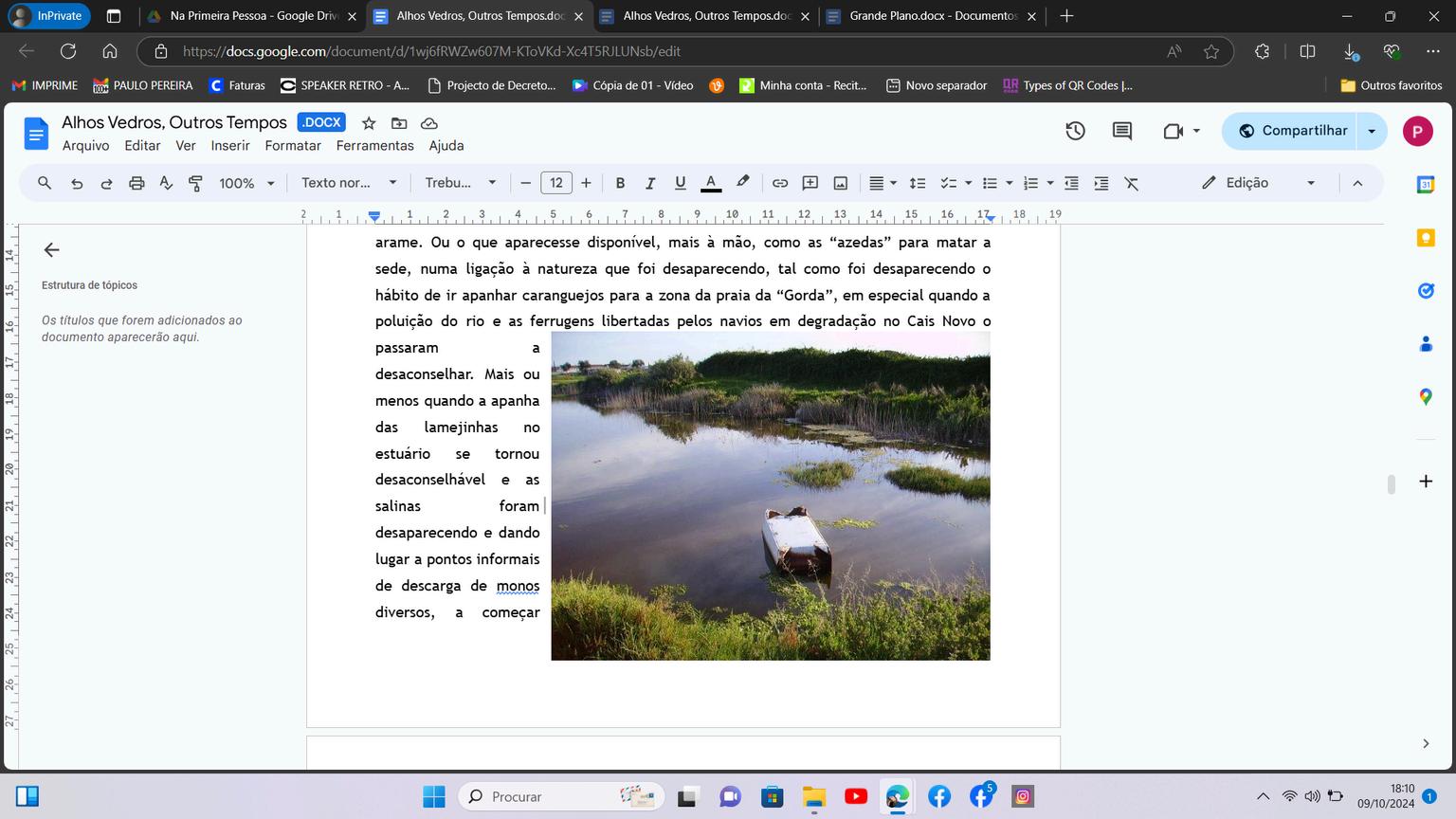This screenshot has height=819, width=1456.
Task: Open the Ferramentas menu
Action: coord(375,146)
